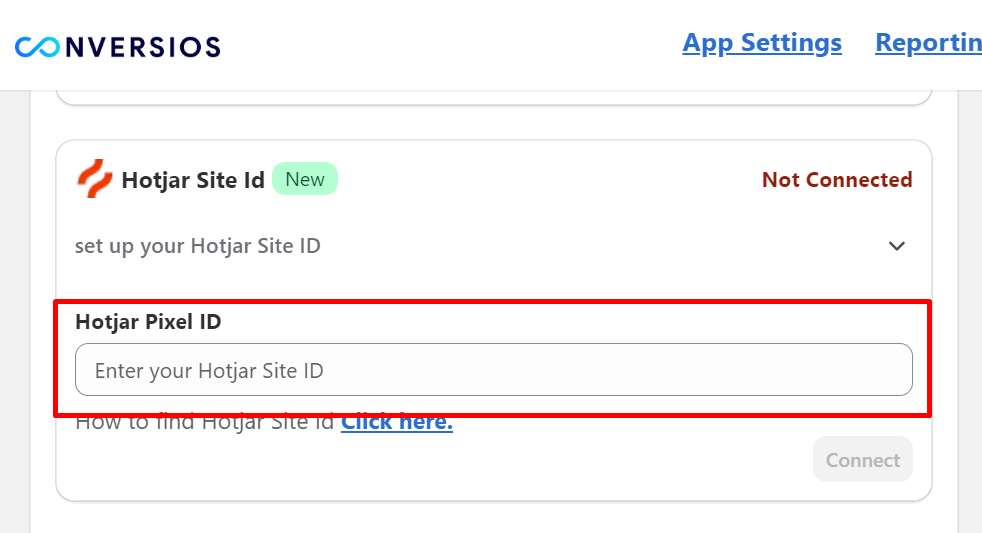
Task: Click 'set up your Hotjar Site ID' text
Action: click(x=198, y=246)
